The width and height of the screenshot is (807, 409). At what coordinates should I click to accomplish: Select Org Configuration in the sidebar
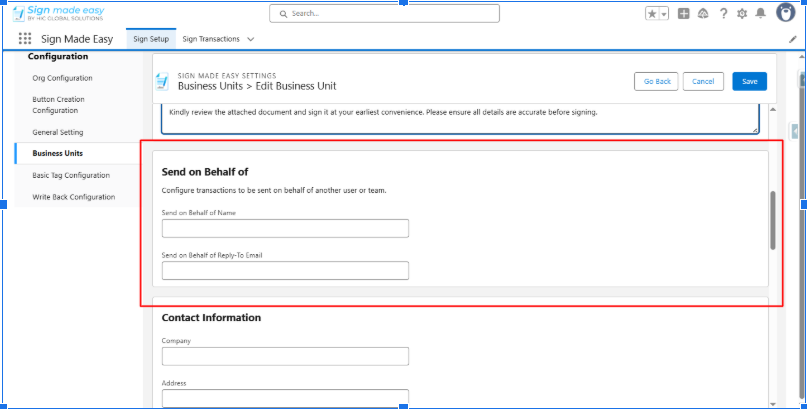62,78
